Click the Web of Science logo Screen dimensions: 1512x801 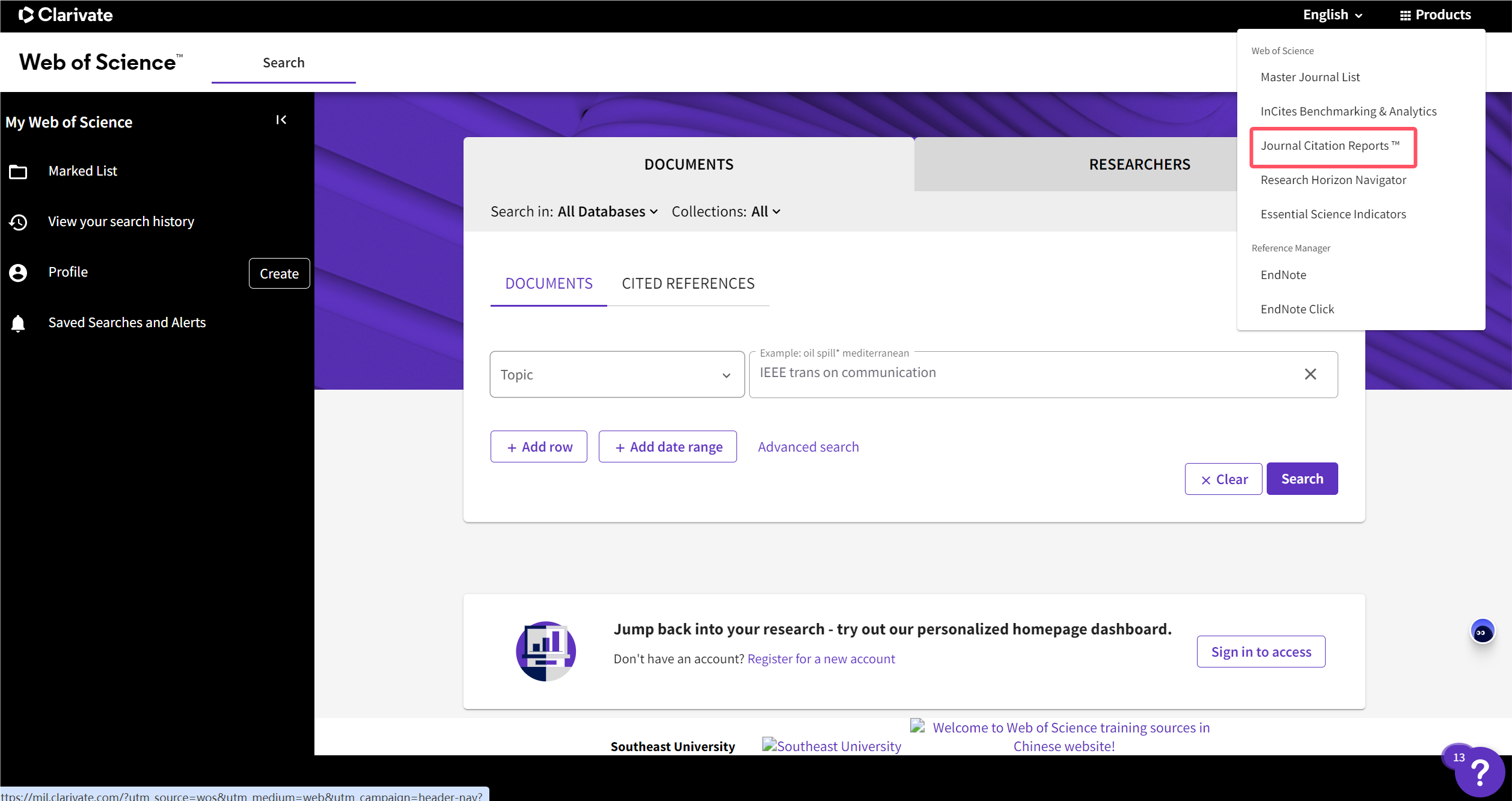tap(100, 62)
